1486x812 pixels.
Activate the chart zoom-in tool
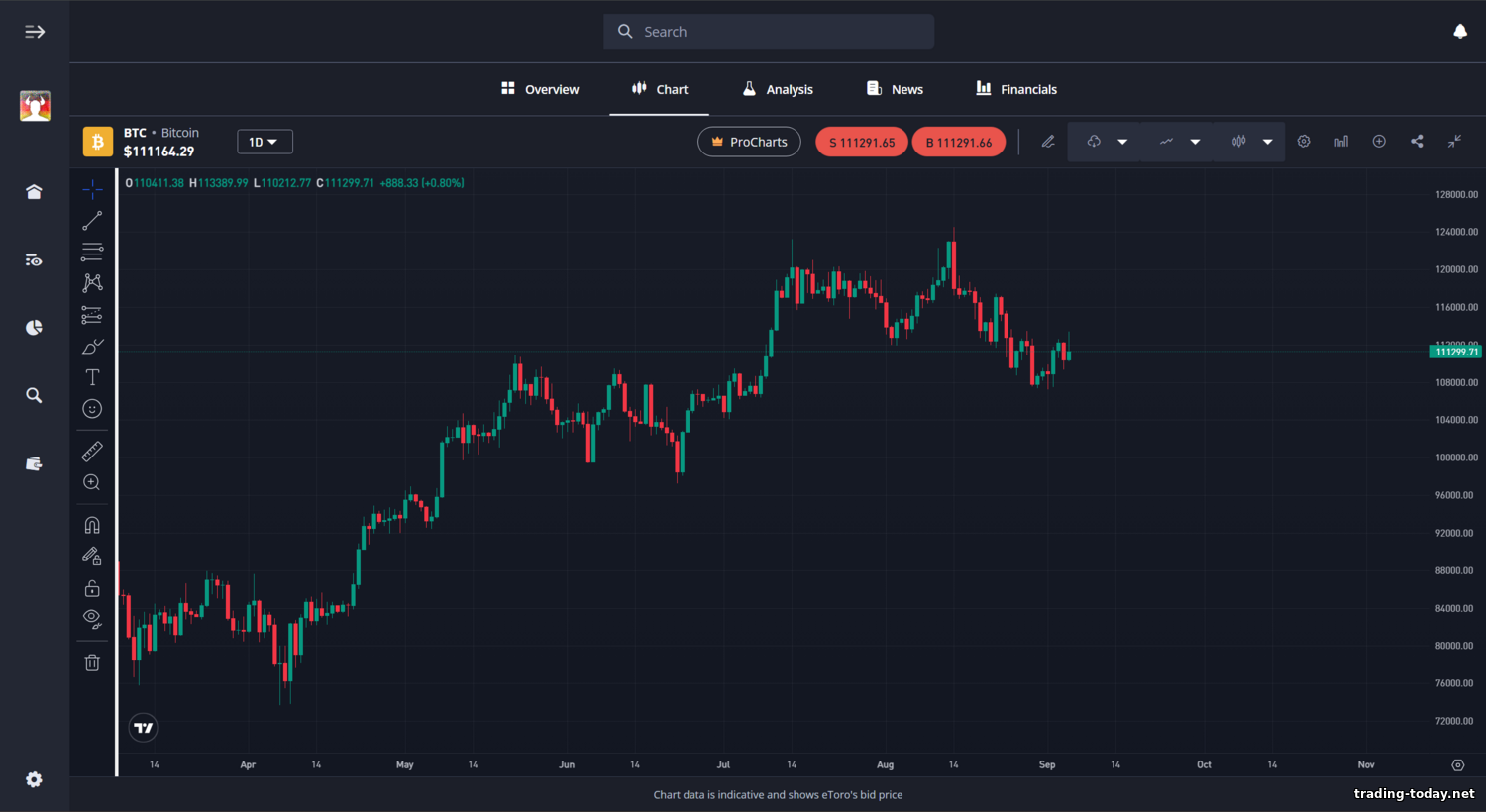point(92,482)
